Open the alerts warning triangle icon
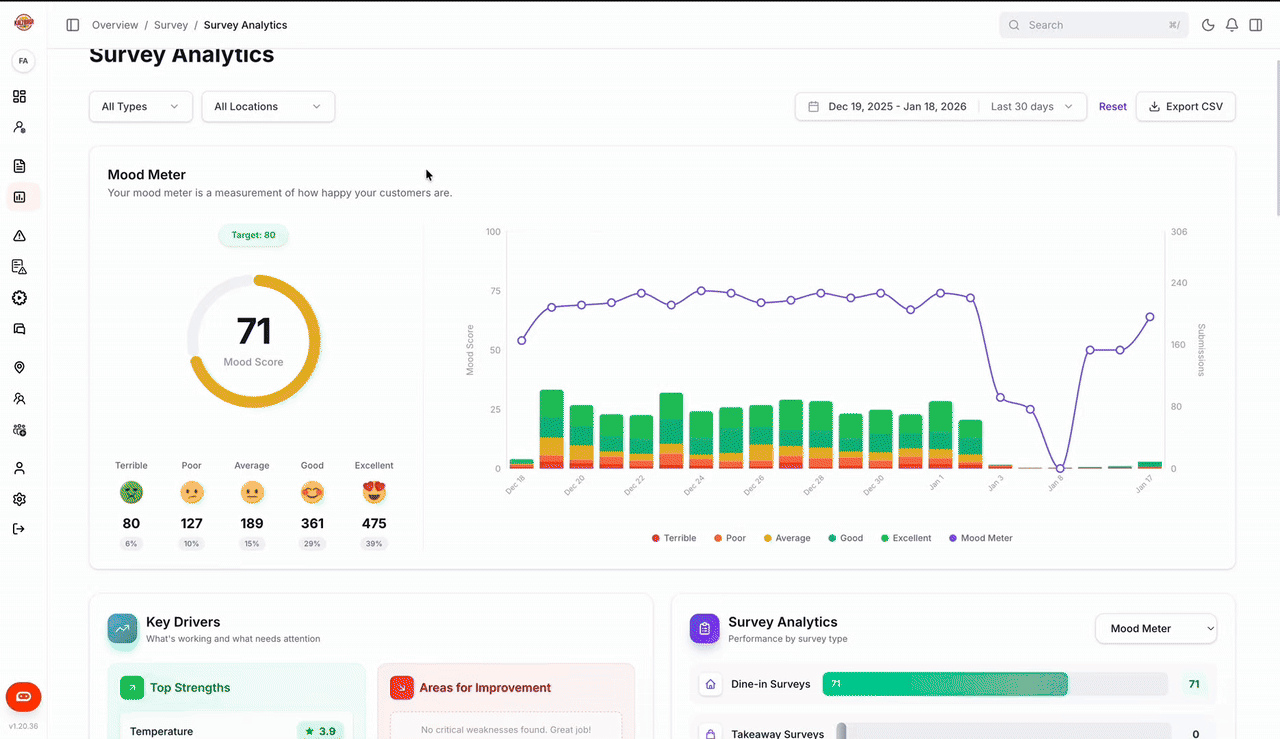This screenshot has width=1280, height=739. tap(20, 235)
